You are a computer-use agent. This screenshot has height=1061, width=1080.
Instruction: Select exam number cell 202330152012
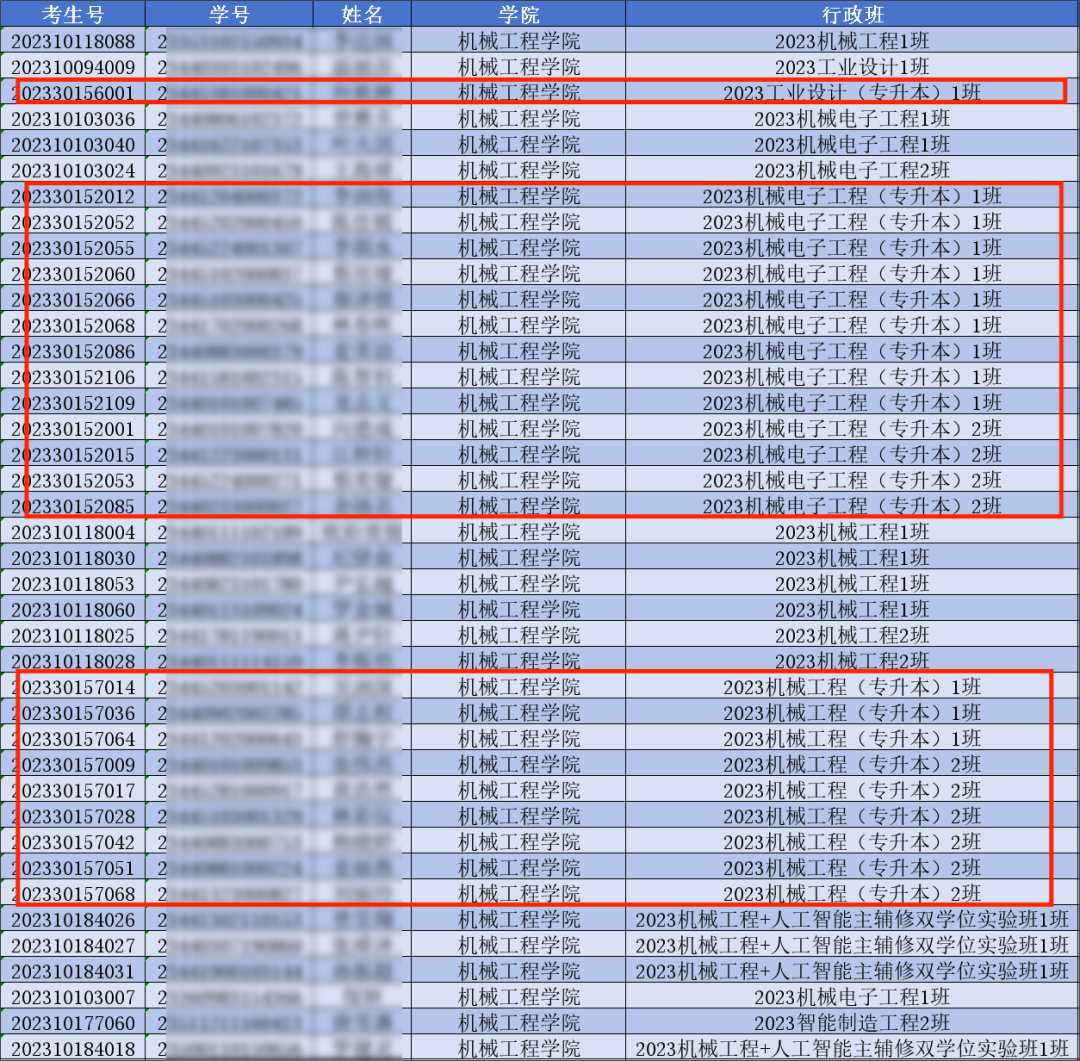click(73, 196)
